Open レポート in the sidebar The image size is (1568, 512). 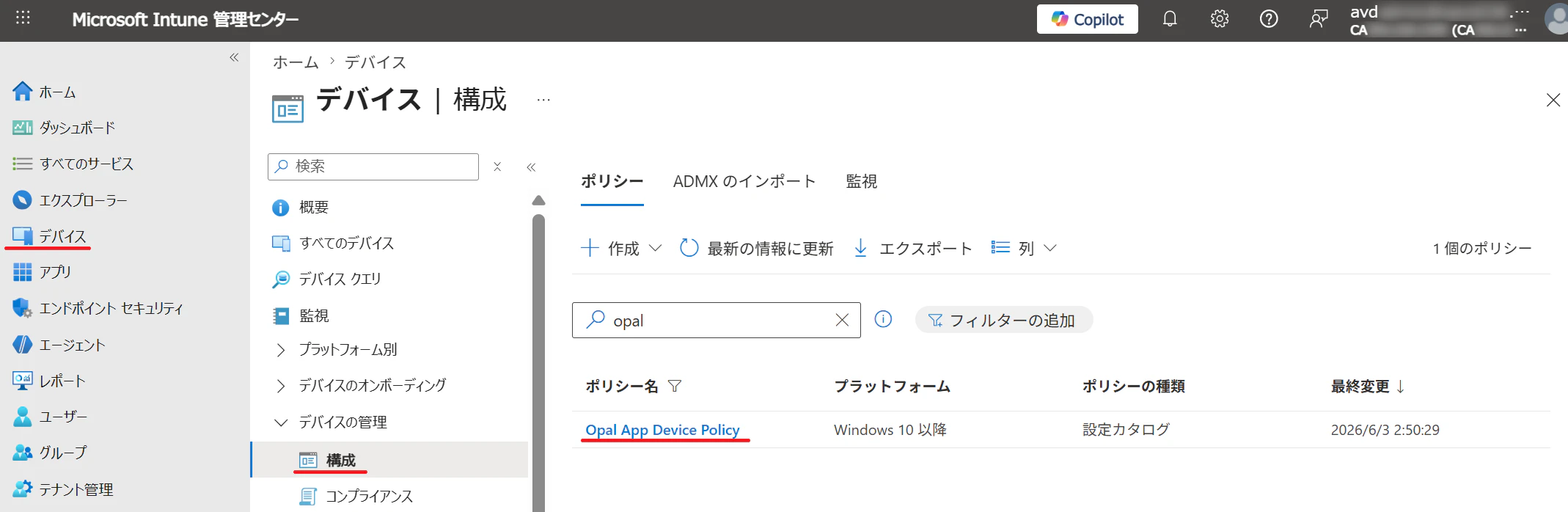(x=49, y=380)
